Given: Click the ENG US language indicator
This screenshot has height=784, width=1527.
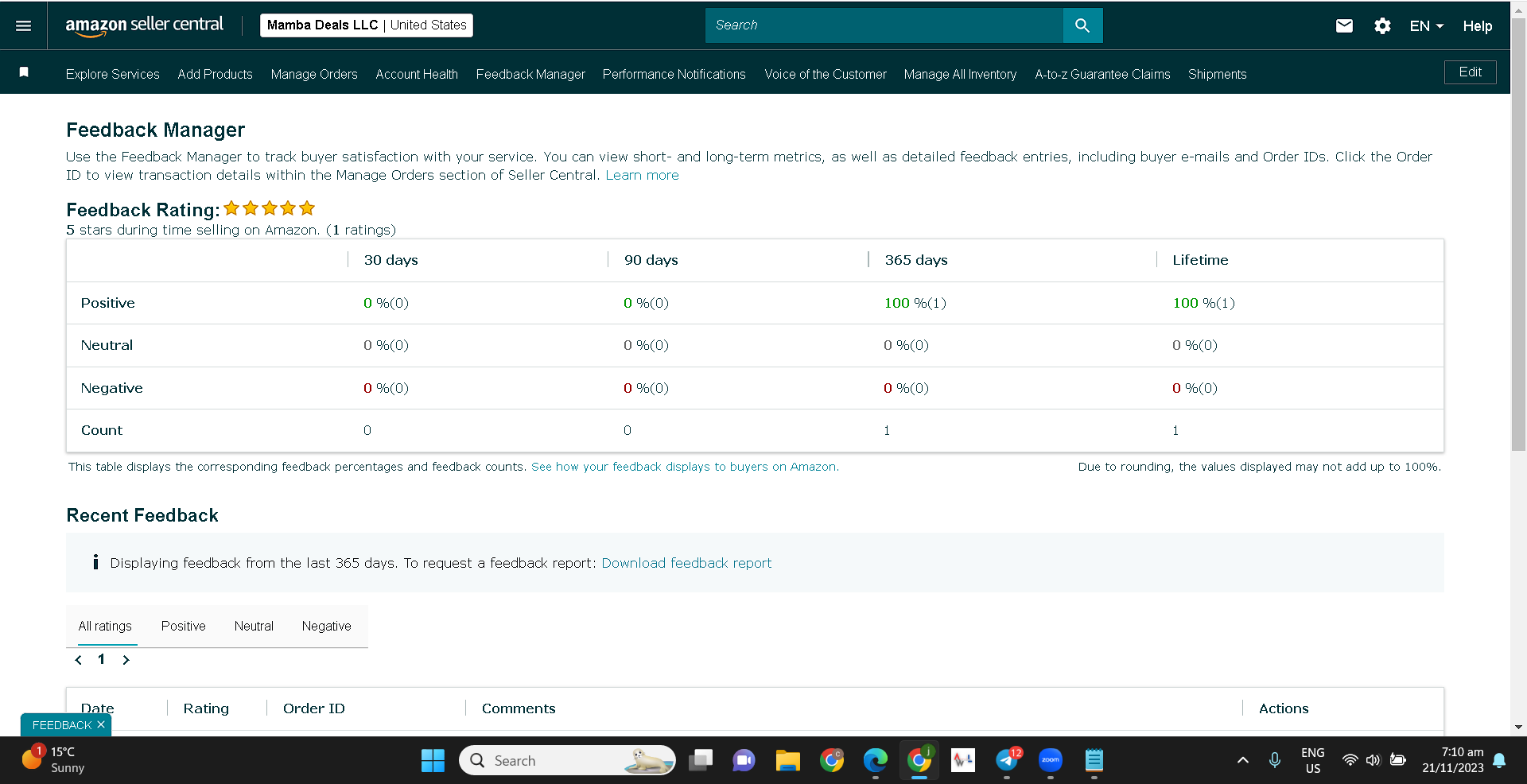Looking at the screenshot, I should pos(1312,760).
